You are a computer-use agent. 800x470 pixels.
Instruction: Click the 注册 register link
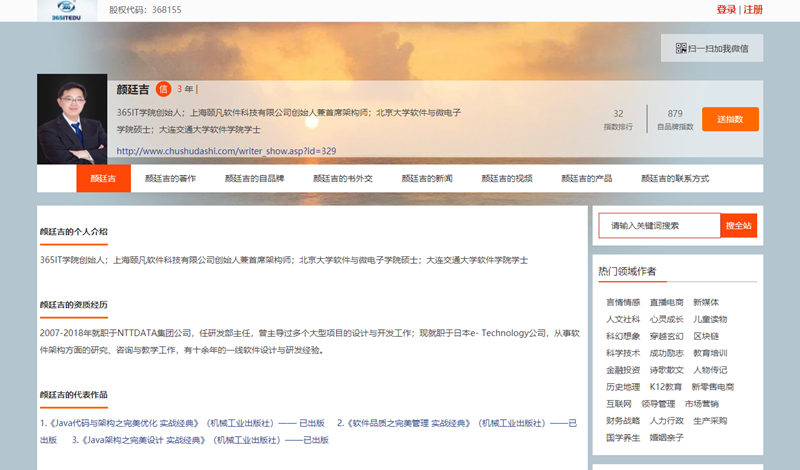[x=753, y=10]
